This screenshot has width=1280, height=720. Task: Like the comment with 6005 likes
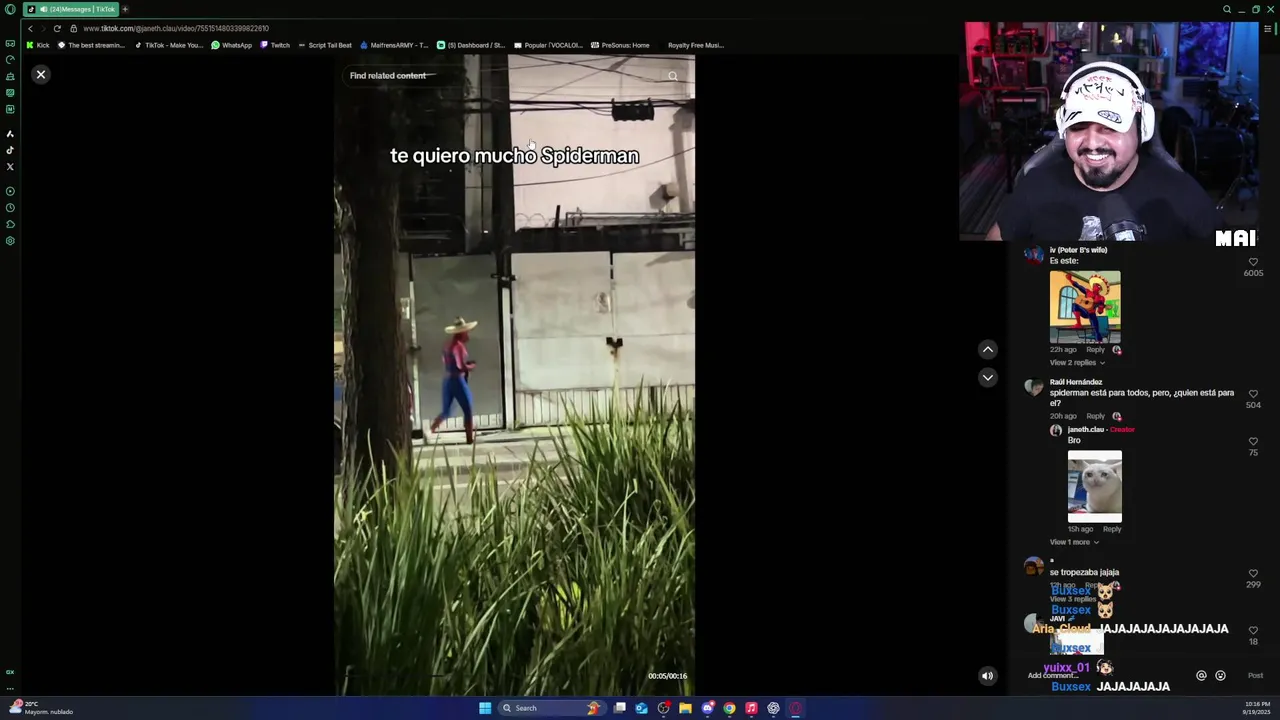(1253, 262)
